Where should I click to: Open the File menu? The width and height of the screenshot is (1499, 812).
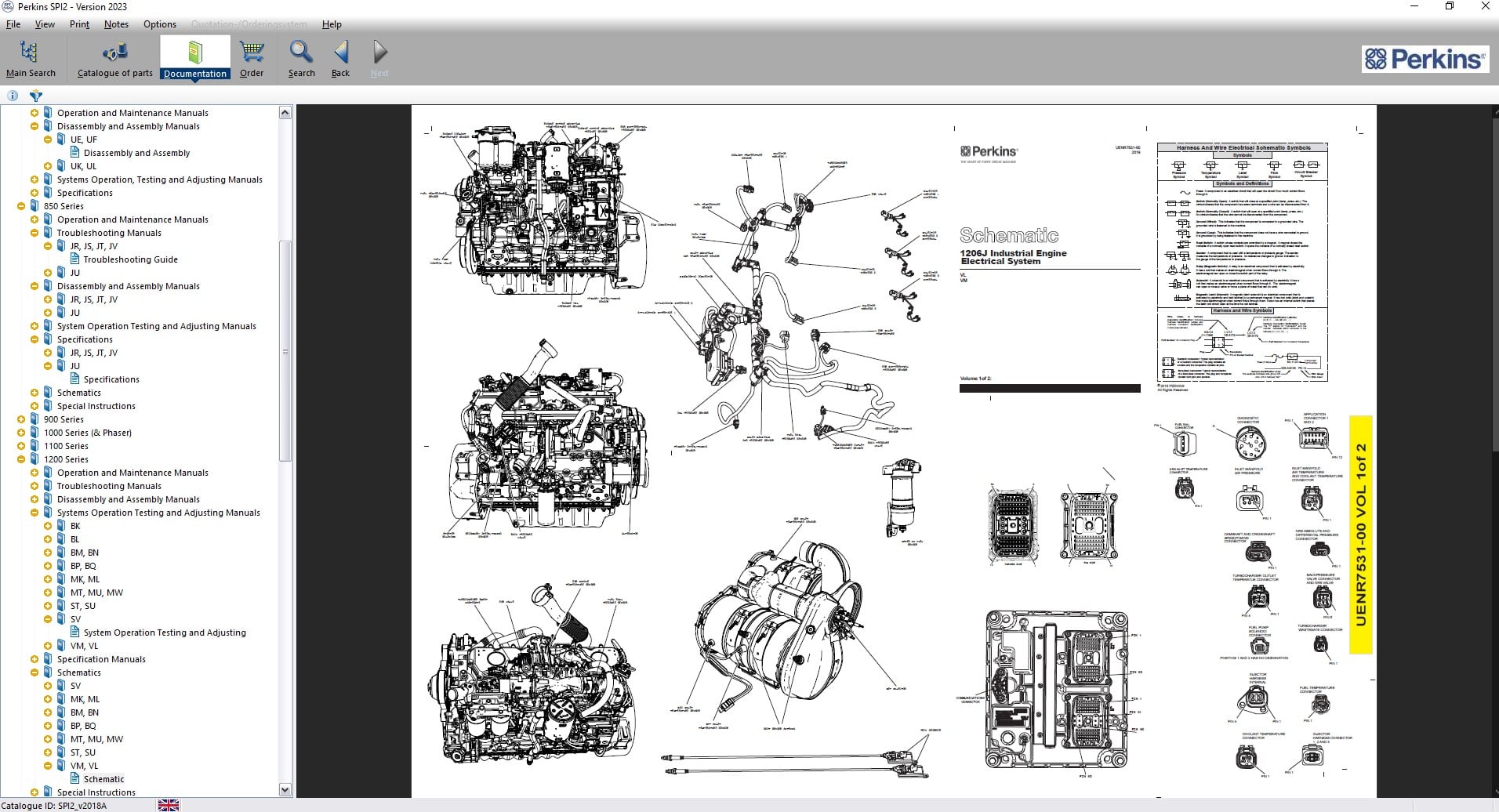(13, 24)
